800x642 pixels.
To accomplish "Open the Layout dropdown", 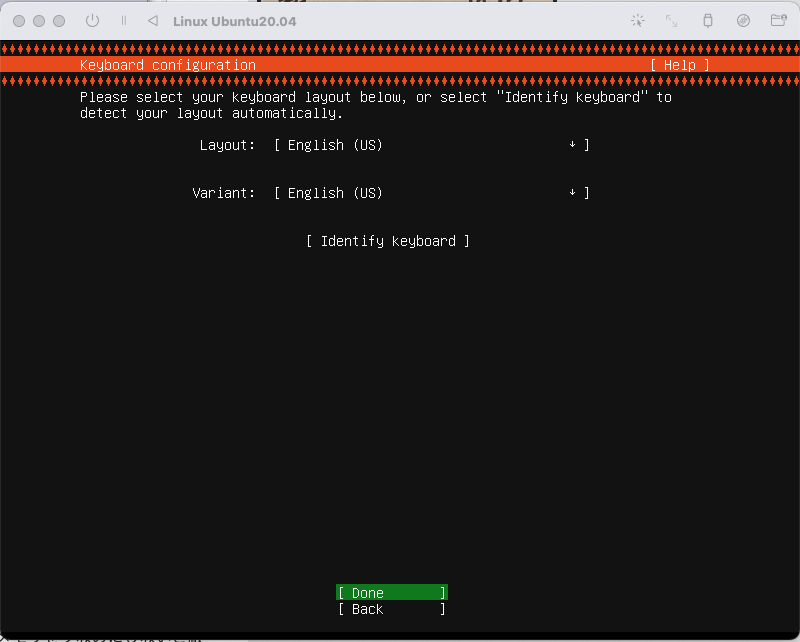I will 432,145.
